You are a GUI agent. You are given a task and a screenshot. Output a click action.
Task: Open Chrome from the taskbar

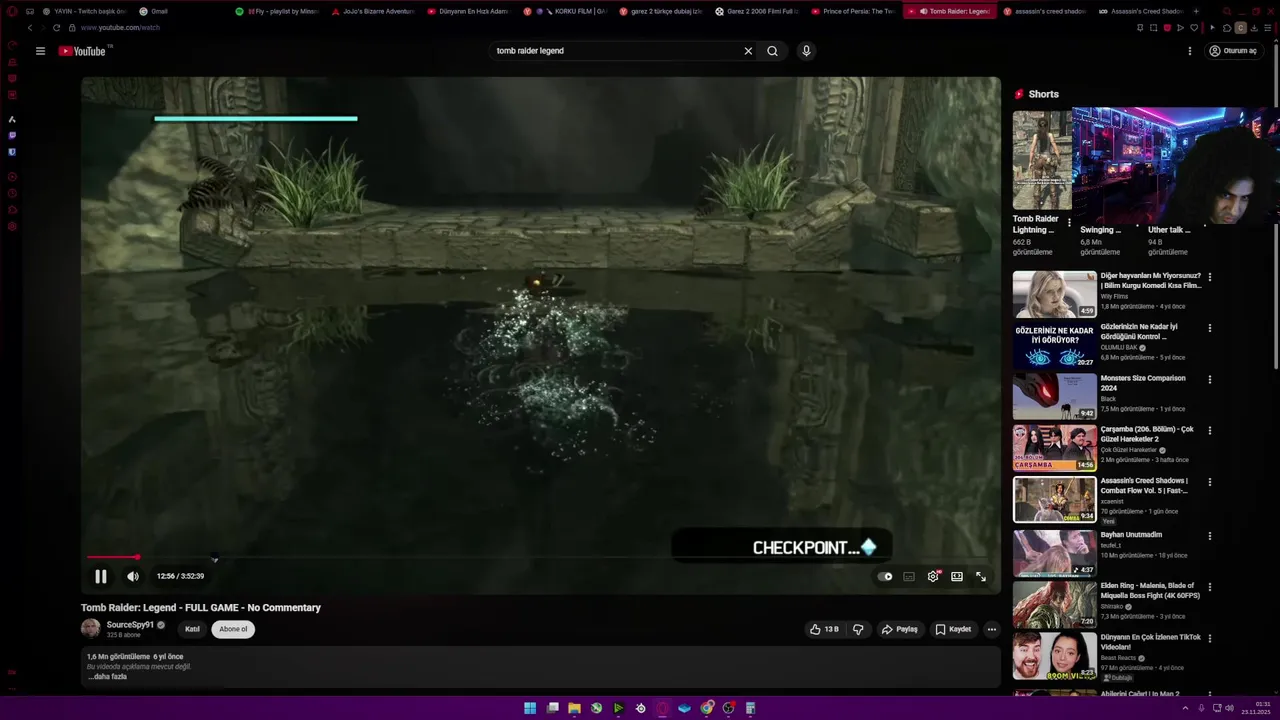point(707,708)
